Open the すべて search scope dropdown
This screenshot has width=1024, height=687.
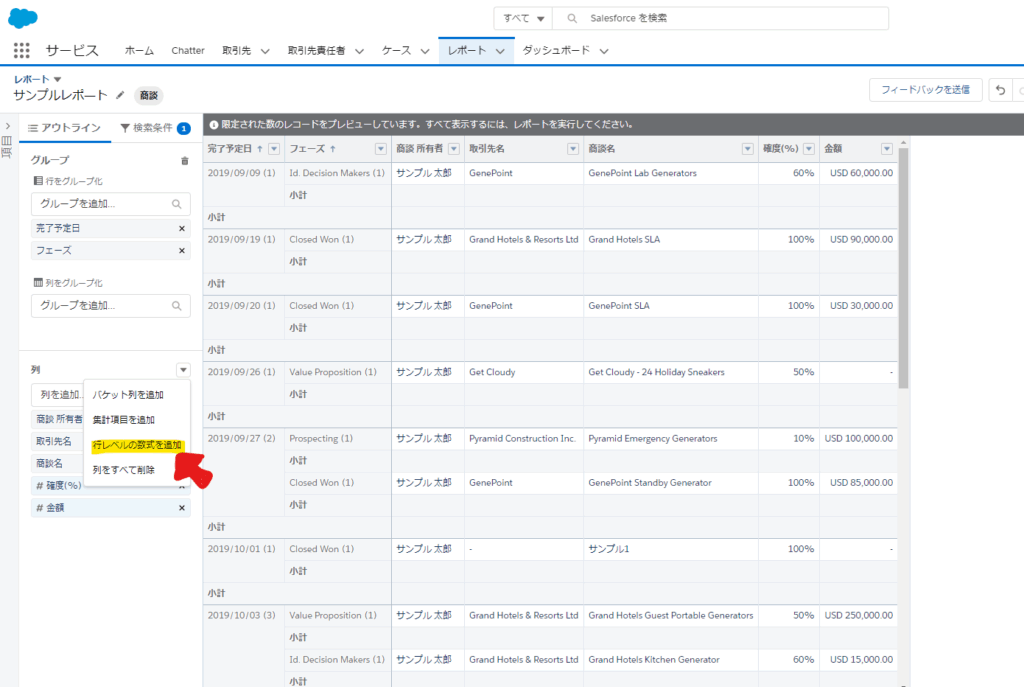tap(523, 18)
